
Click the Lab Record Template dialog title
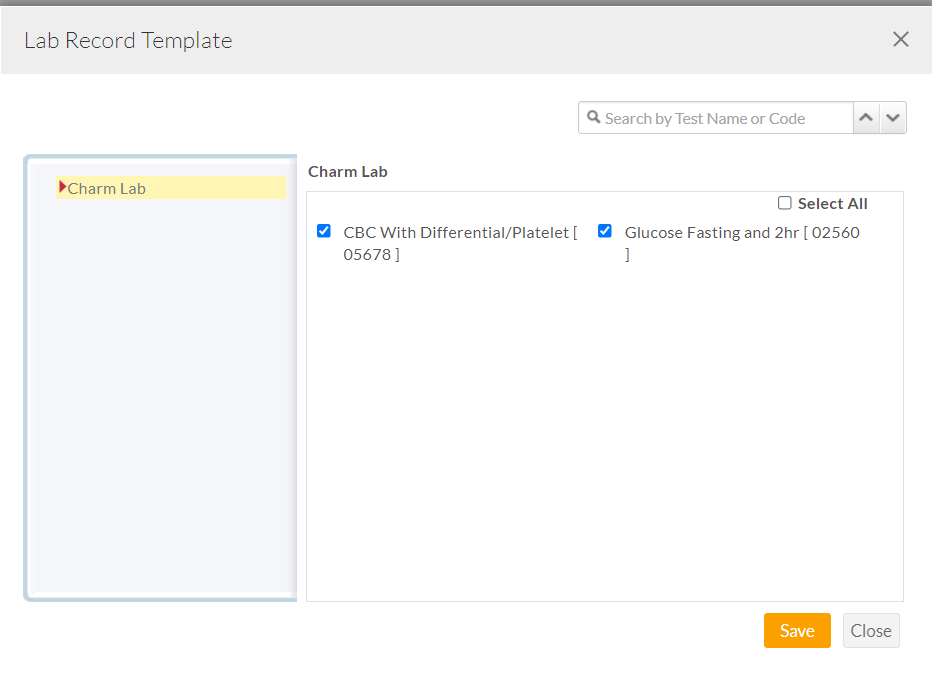pos(128,40)
